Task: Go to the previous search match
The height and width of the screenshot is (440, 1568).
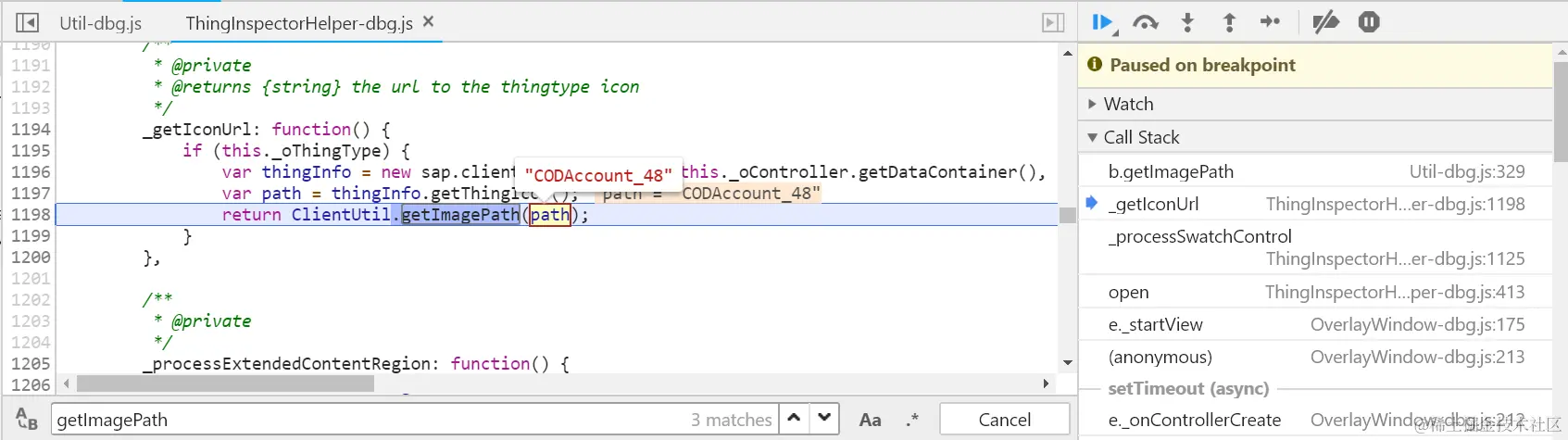Action: point(794,419)
